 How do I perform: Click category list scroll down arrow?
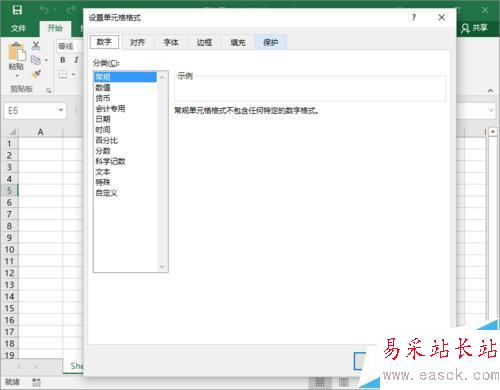tap(162, 267)
